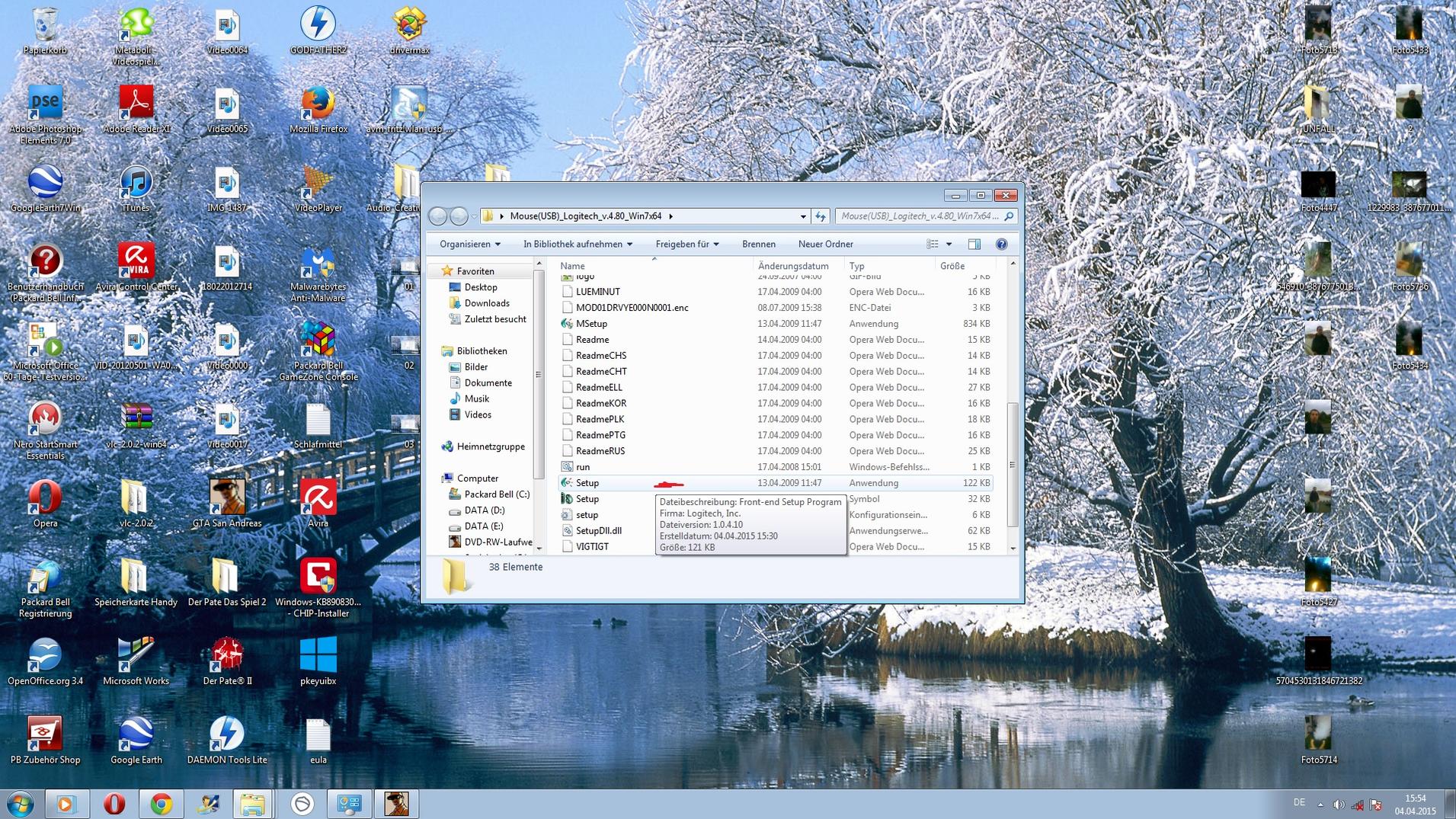
Task: Click the Chrome taskbar icon
Action: pyautogui.click(x=161, y=804)
